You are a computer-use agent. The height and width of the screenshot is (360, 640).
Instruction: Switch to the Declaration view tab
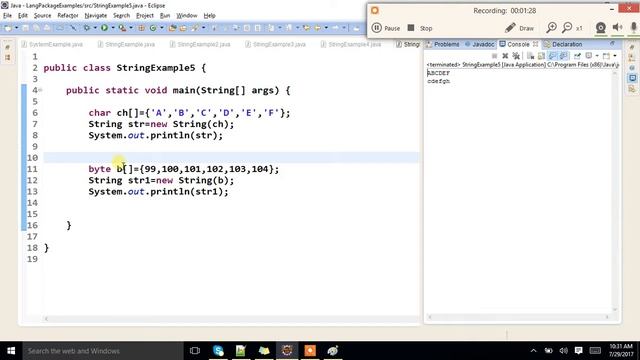[x=563, y=44]
